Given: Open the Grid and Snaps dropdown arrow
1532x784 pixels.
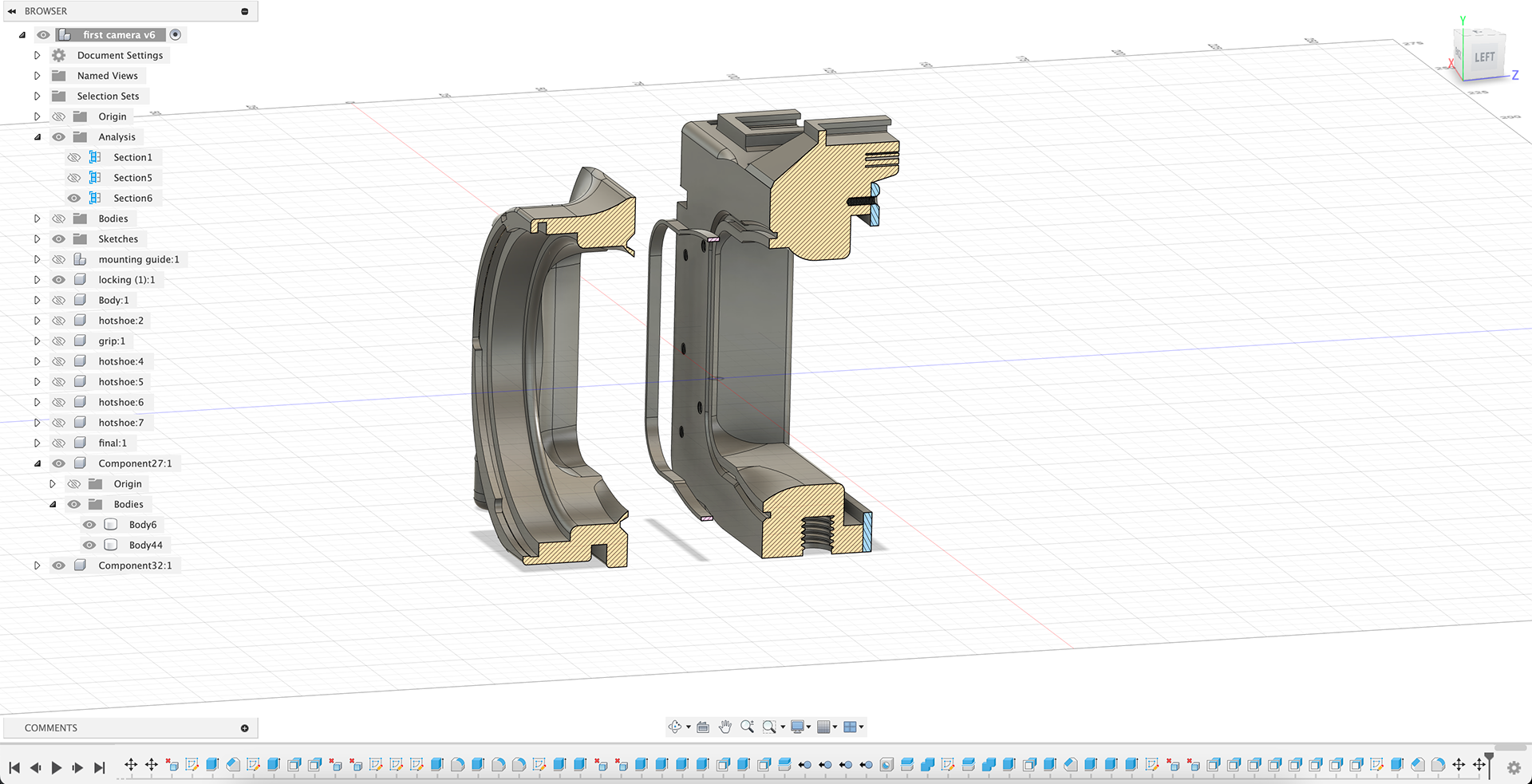Looking at the screenshot, I should (x=835, y=727).
